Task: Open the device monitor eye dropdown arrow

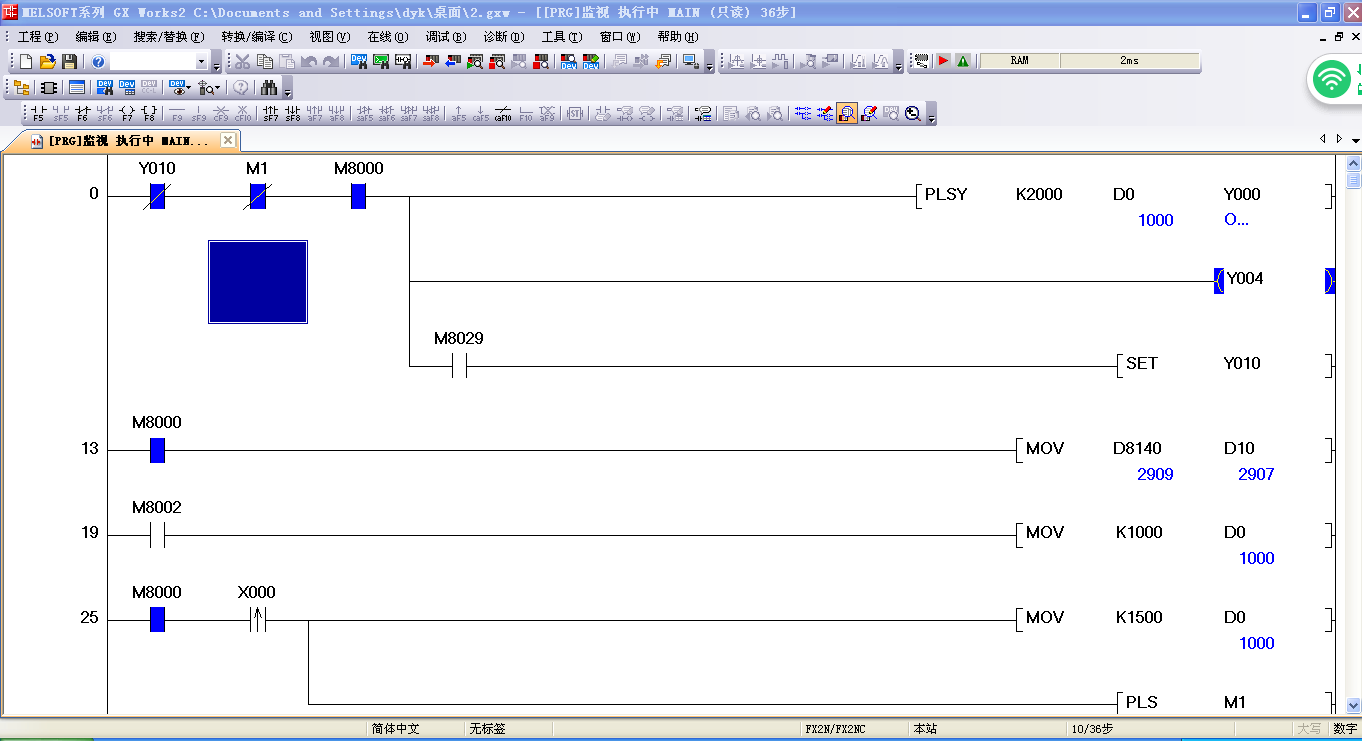Action: (188, 89)
